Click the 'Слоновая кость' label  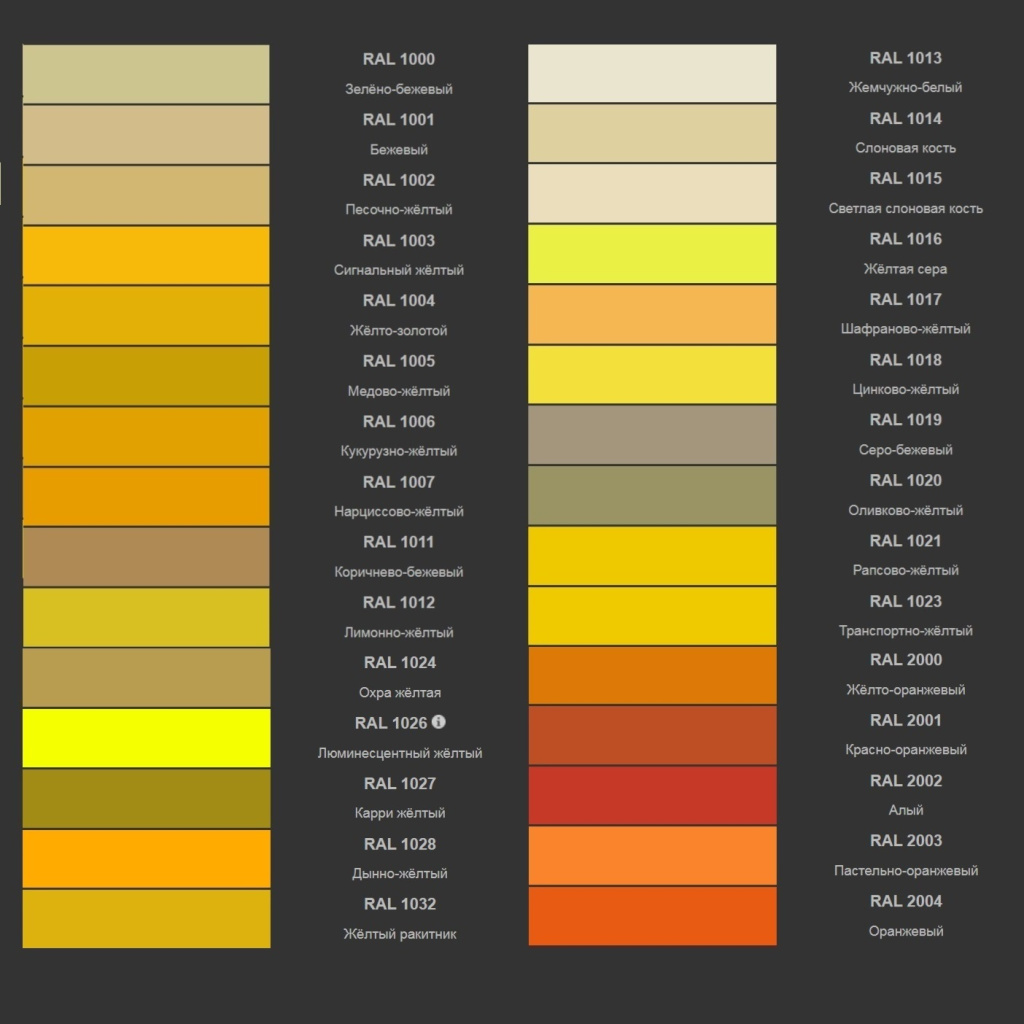pos(905,148)
